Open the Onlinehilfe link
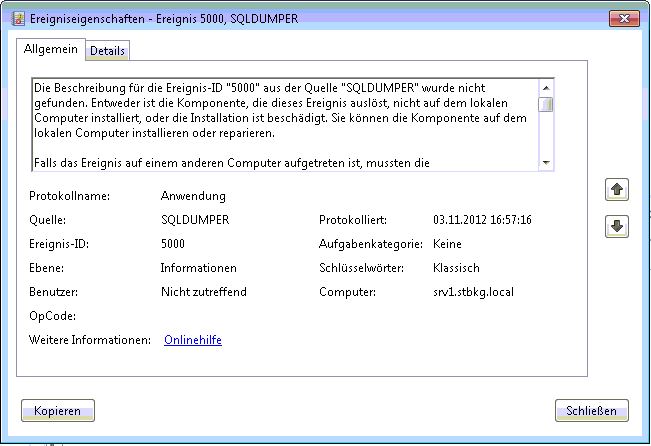 (192, 340)
